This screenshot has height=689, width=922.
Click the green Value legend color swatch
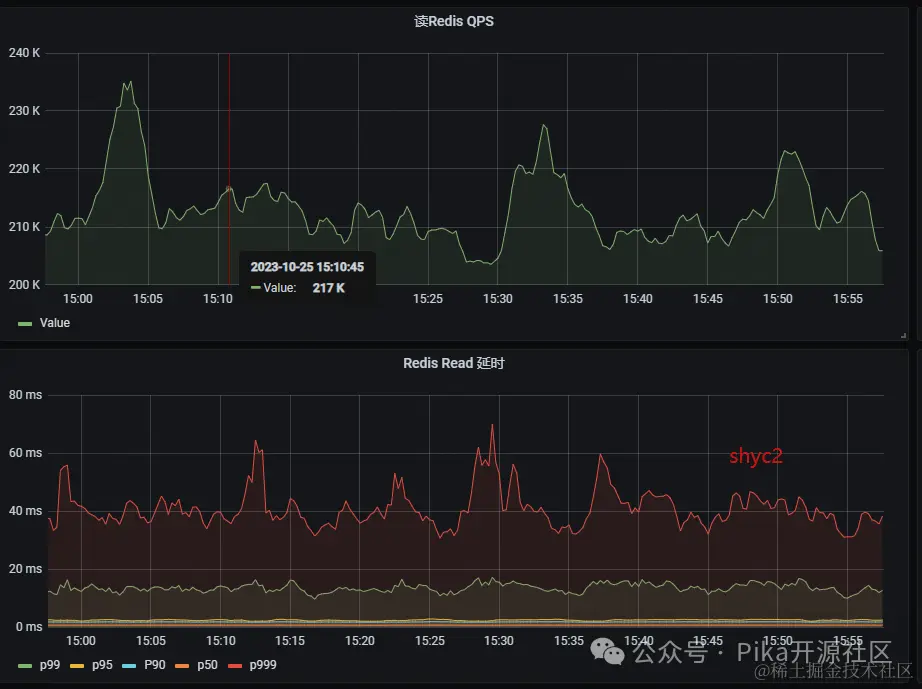[25, 324]
